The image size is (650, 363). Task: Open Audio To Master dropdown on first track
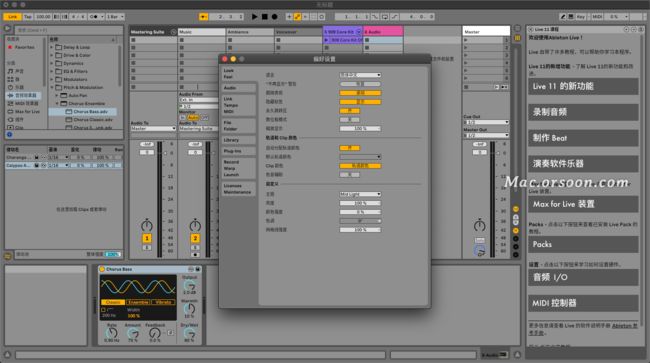153,128
